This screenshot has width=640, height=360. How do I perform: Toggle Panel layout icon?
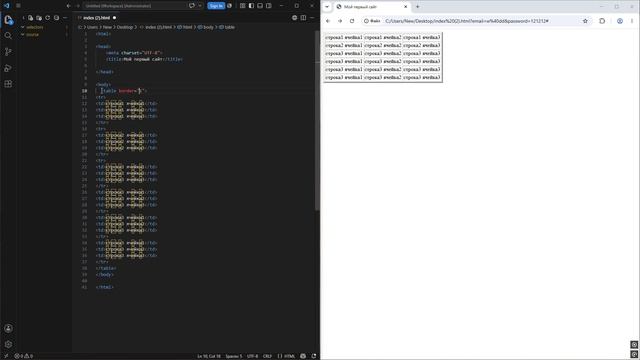(x=260, y=6)
